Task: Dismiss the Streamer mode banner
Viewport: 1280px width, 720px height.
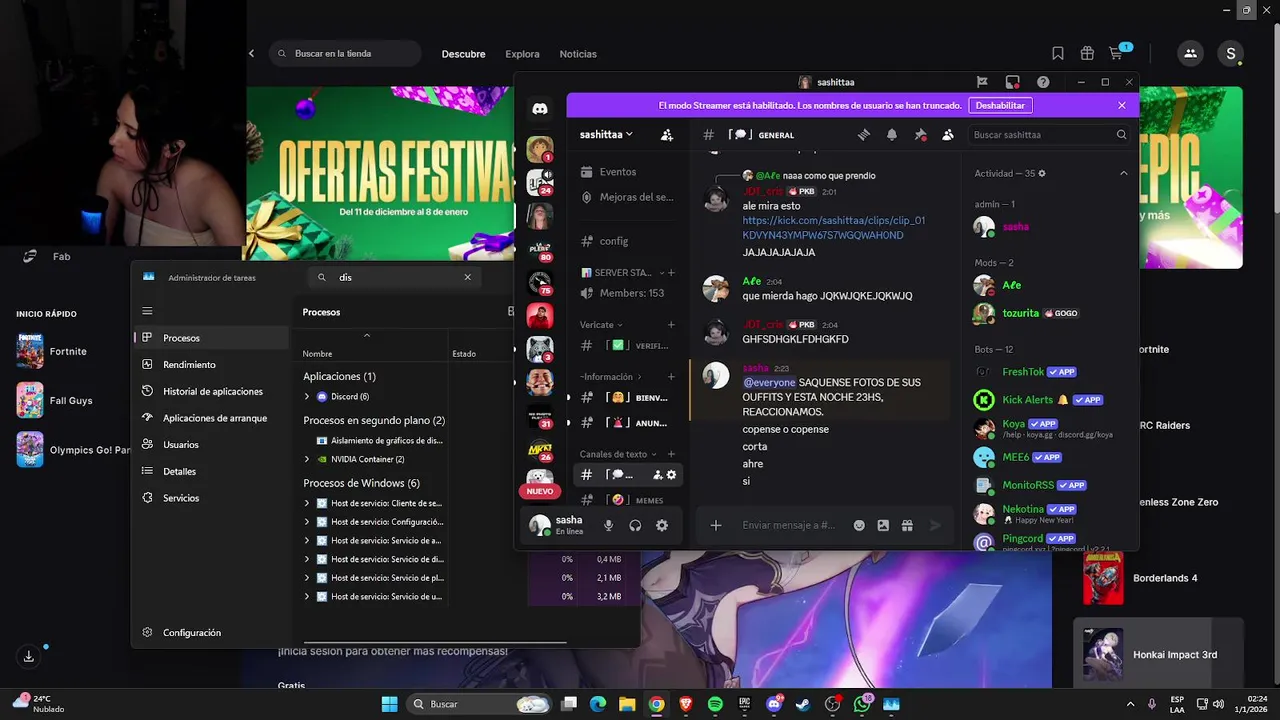Action: (x=1122, y=105)
